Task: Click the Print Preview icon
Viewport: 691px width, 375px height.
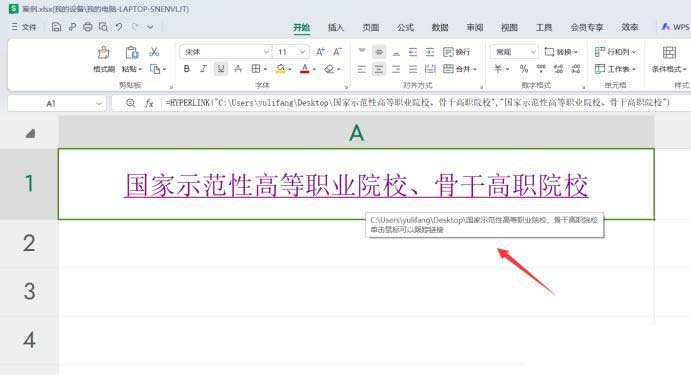Action: tap(103, 27)
